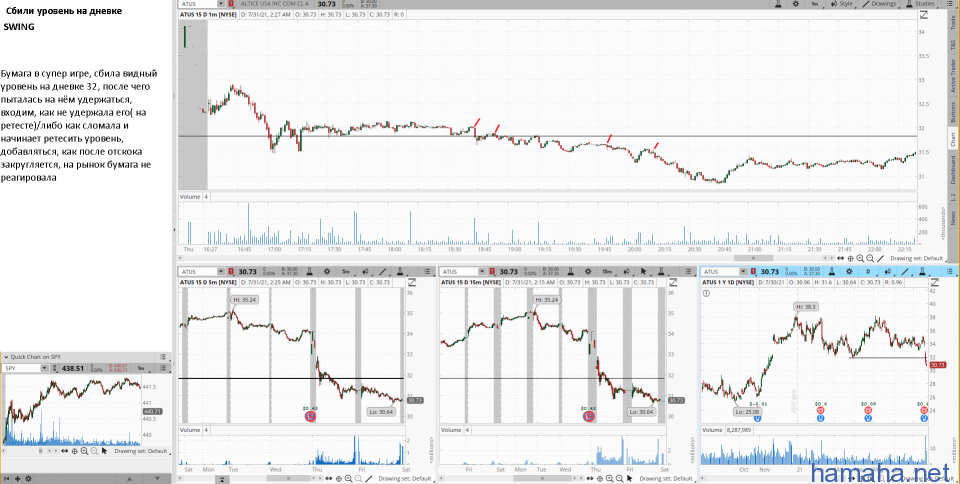Switch to the T&S side tab
960x484 pixels.
(953, 46)
